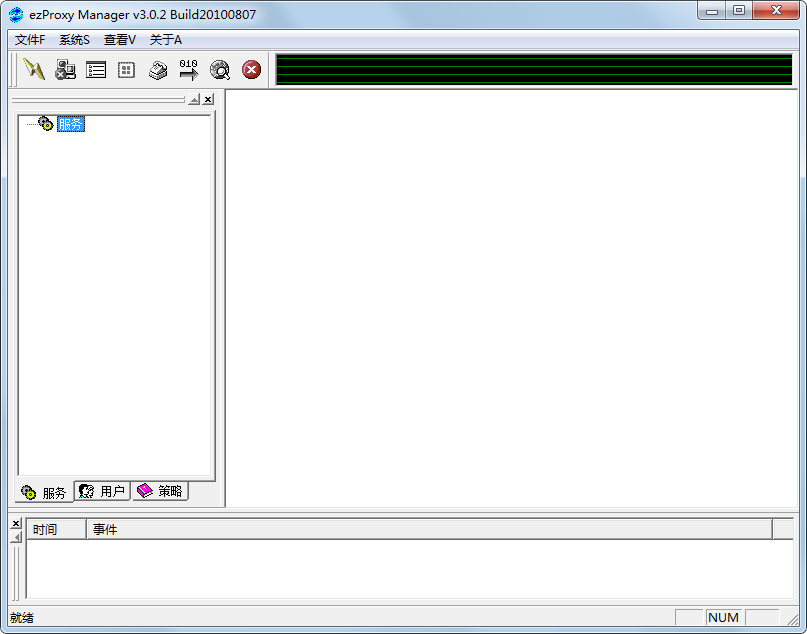Switch to the 服务 tab at bottom

(x=44, y=492)
